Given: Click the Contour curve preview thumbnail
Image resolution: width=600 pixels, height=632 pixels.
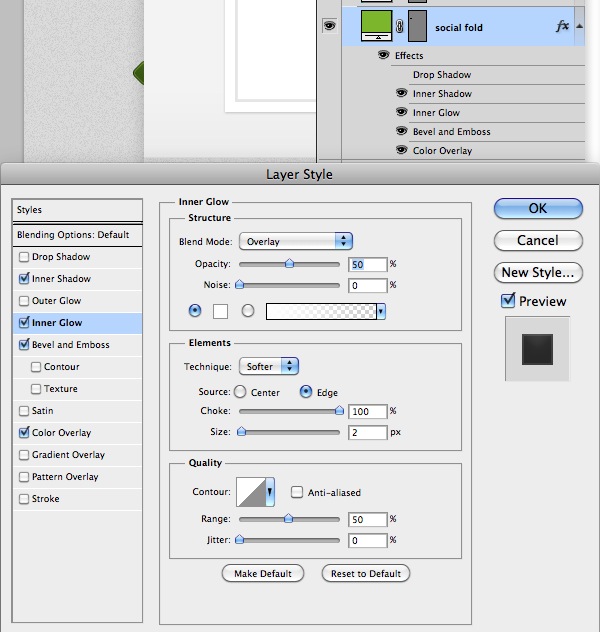Looking at the screenshot, I should click(x=251, y=492).
